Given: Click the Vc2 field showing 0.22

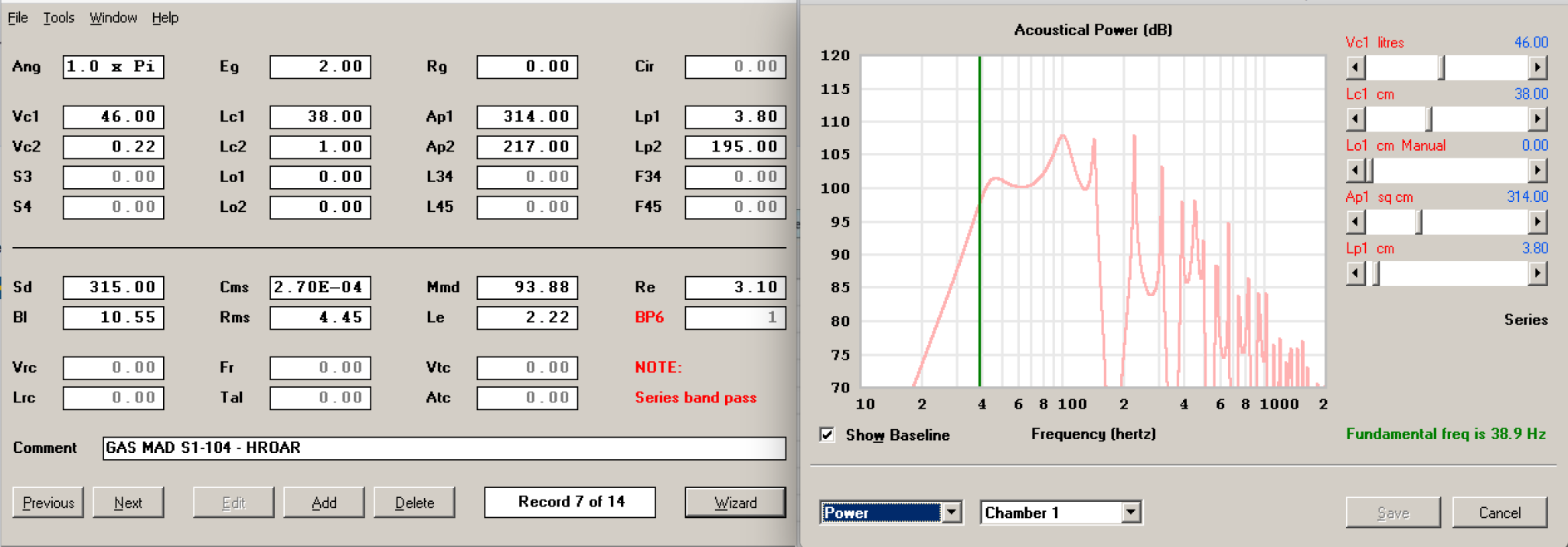Looking at the screenshot, I should (x=113, y=147).
